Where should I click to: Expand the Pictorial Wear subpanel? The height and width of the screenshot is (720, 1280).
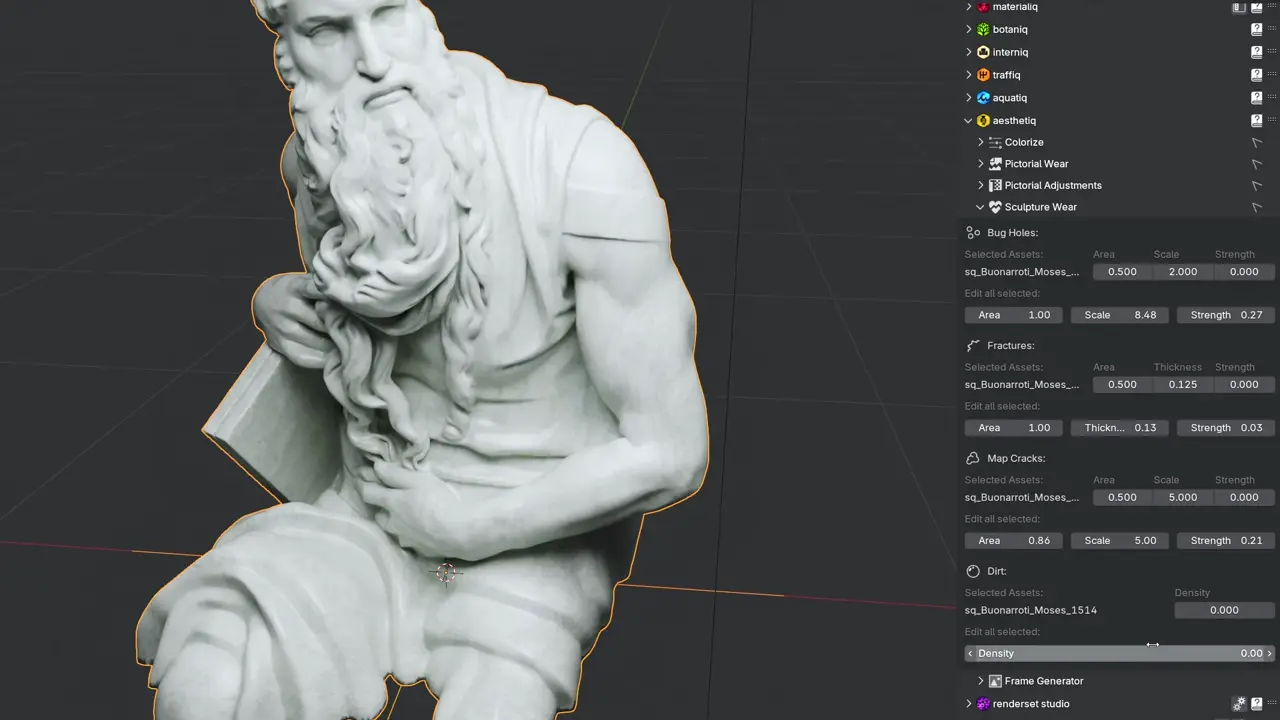[x=981, y=164]
